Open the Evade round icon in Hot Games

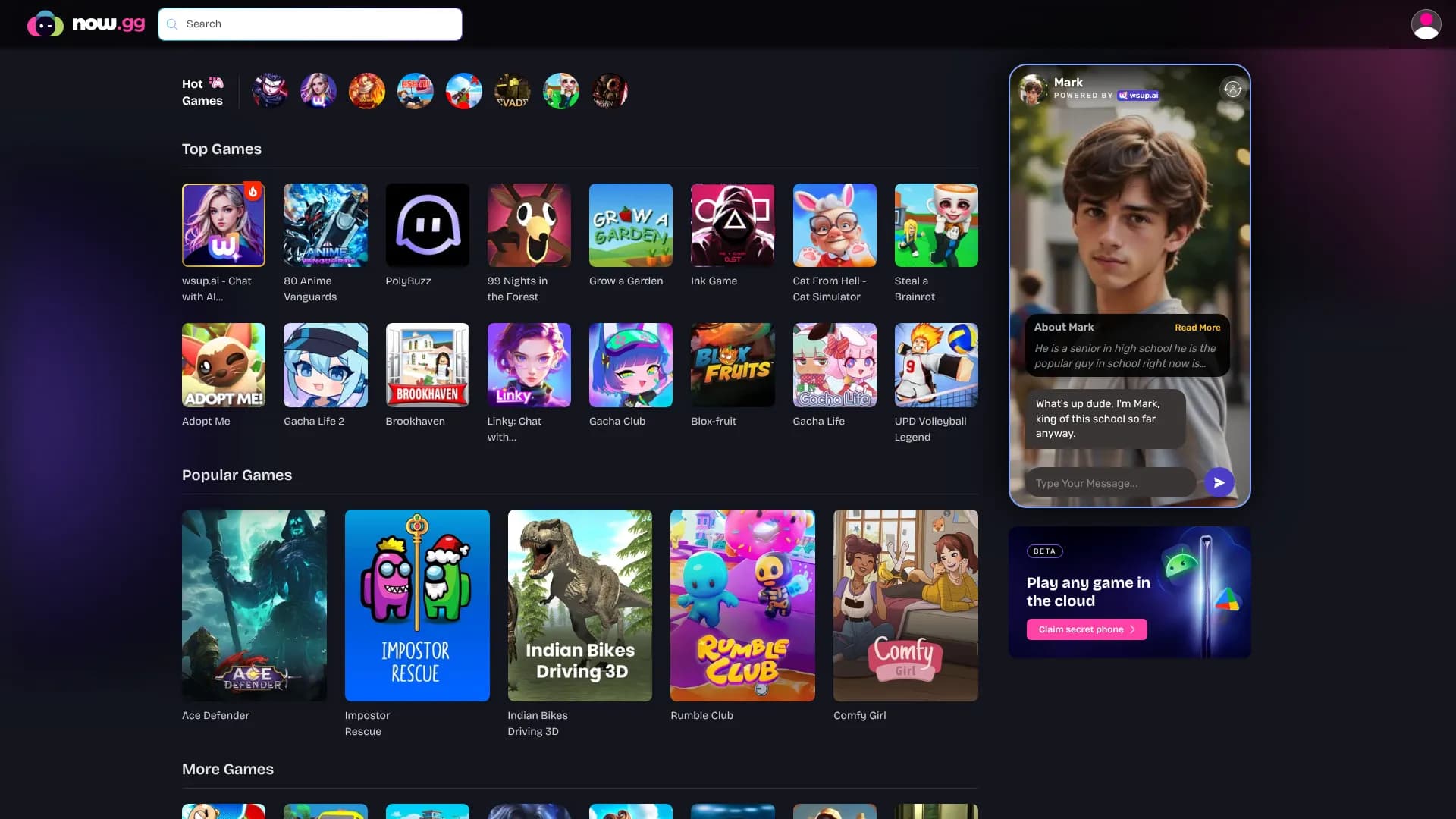513,92
